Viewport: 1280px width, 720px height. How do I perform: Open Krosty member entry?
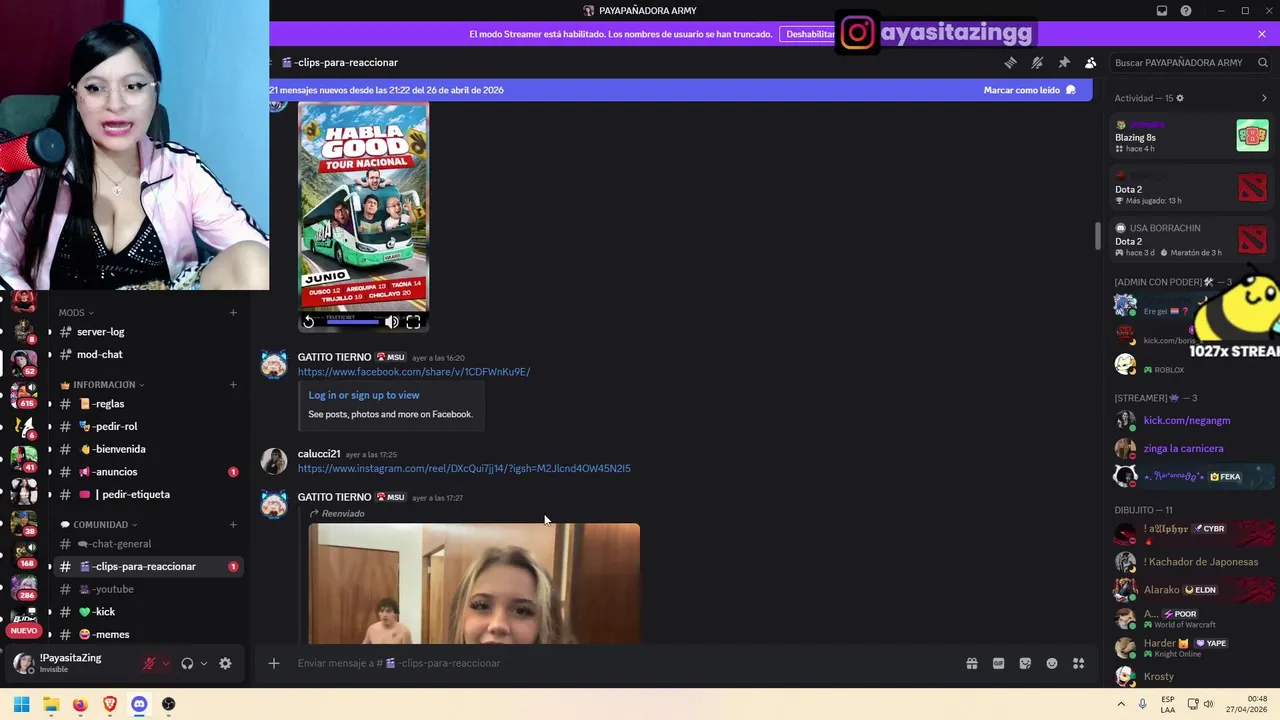(x=1190, y=677)
